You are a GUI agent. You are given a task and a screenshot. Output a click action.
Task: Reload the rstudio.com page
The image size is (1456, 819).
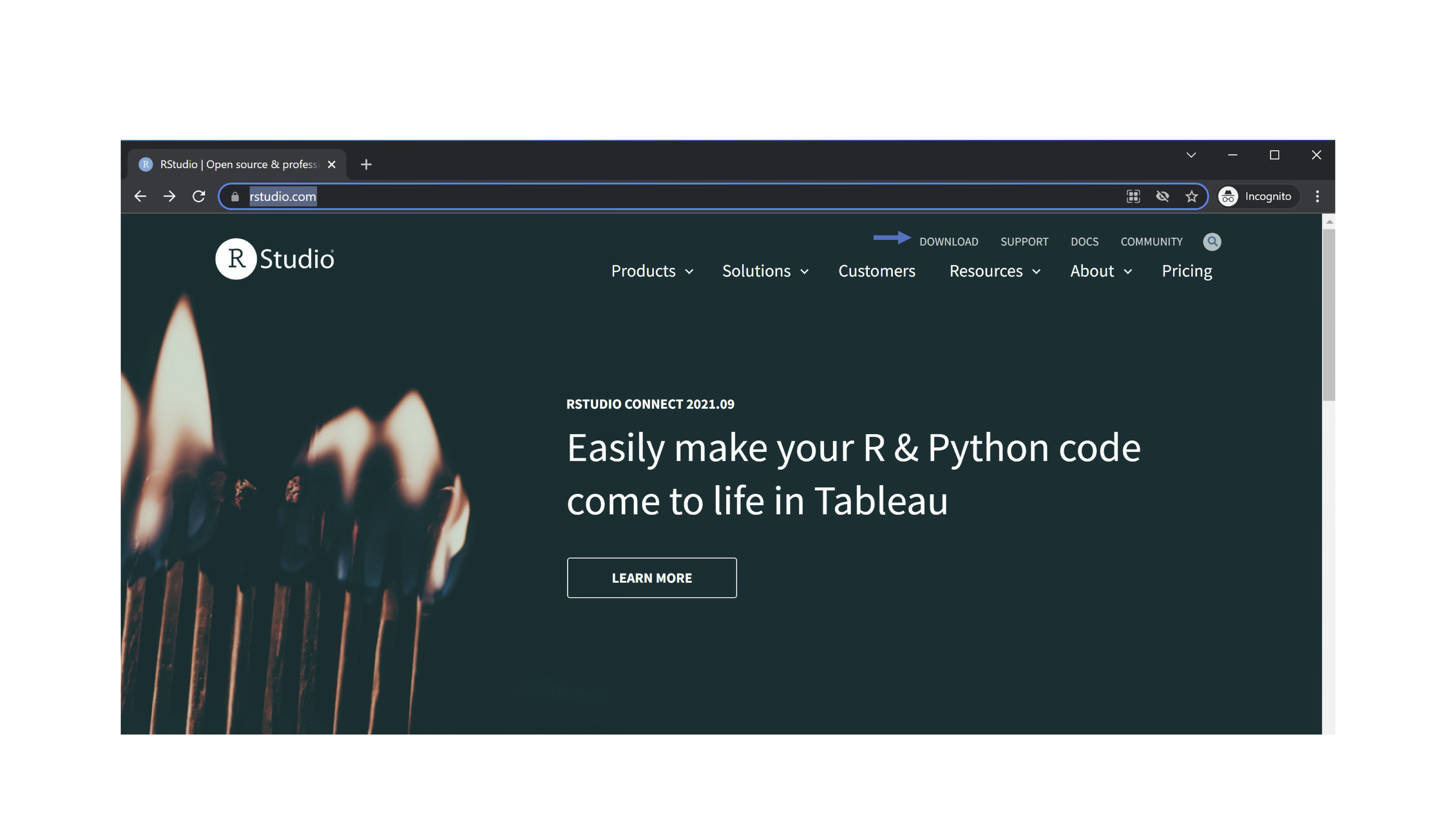tap(198, 196)
